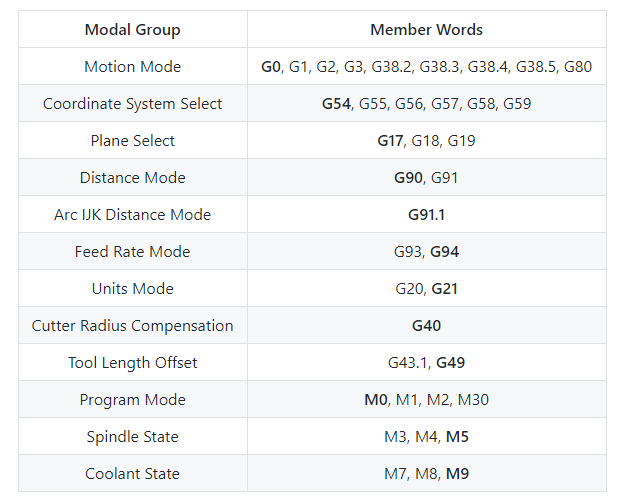Select the Motion Mode row label

[132, 67]
